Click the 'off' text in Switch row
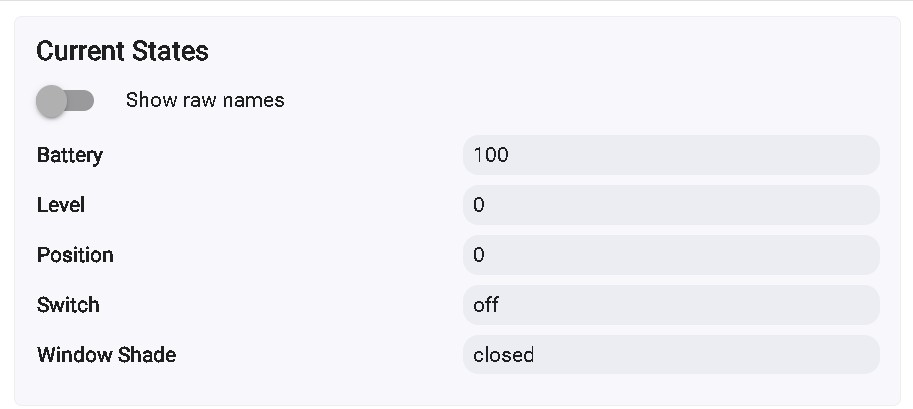 [486, 305]
